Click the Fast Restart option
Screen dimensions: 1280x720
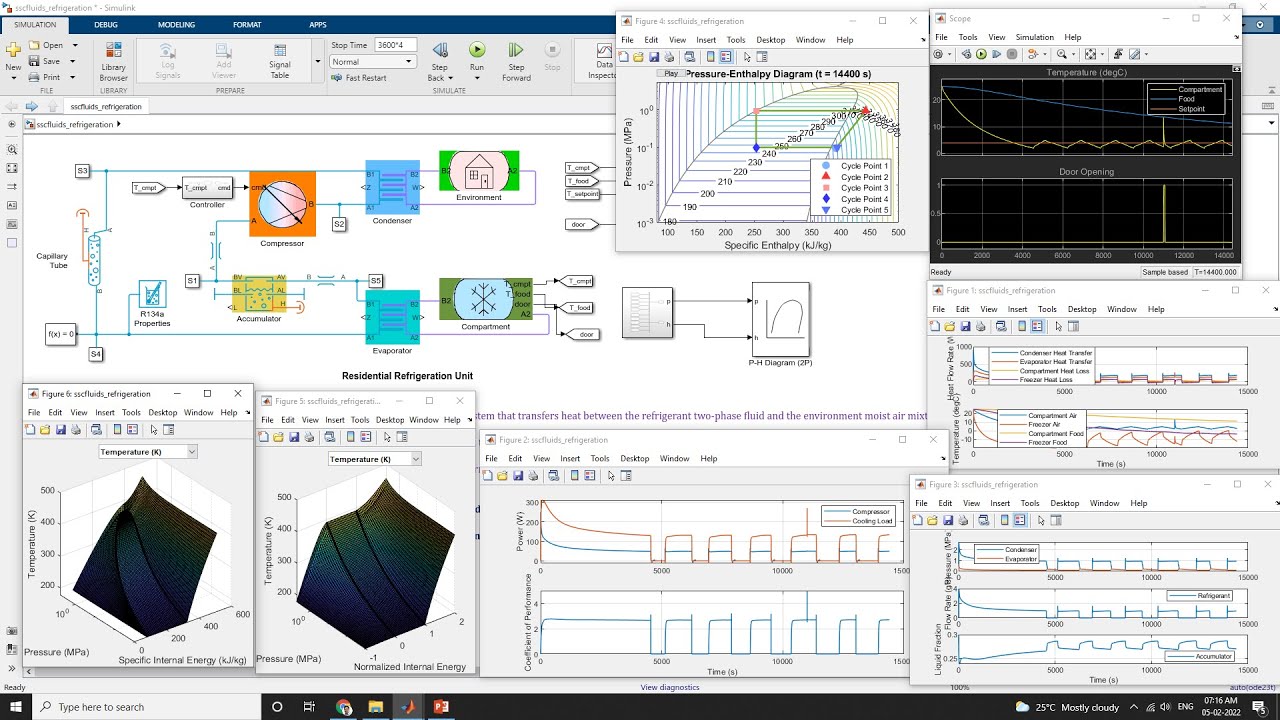point(359,78)
